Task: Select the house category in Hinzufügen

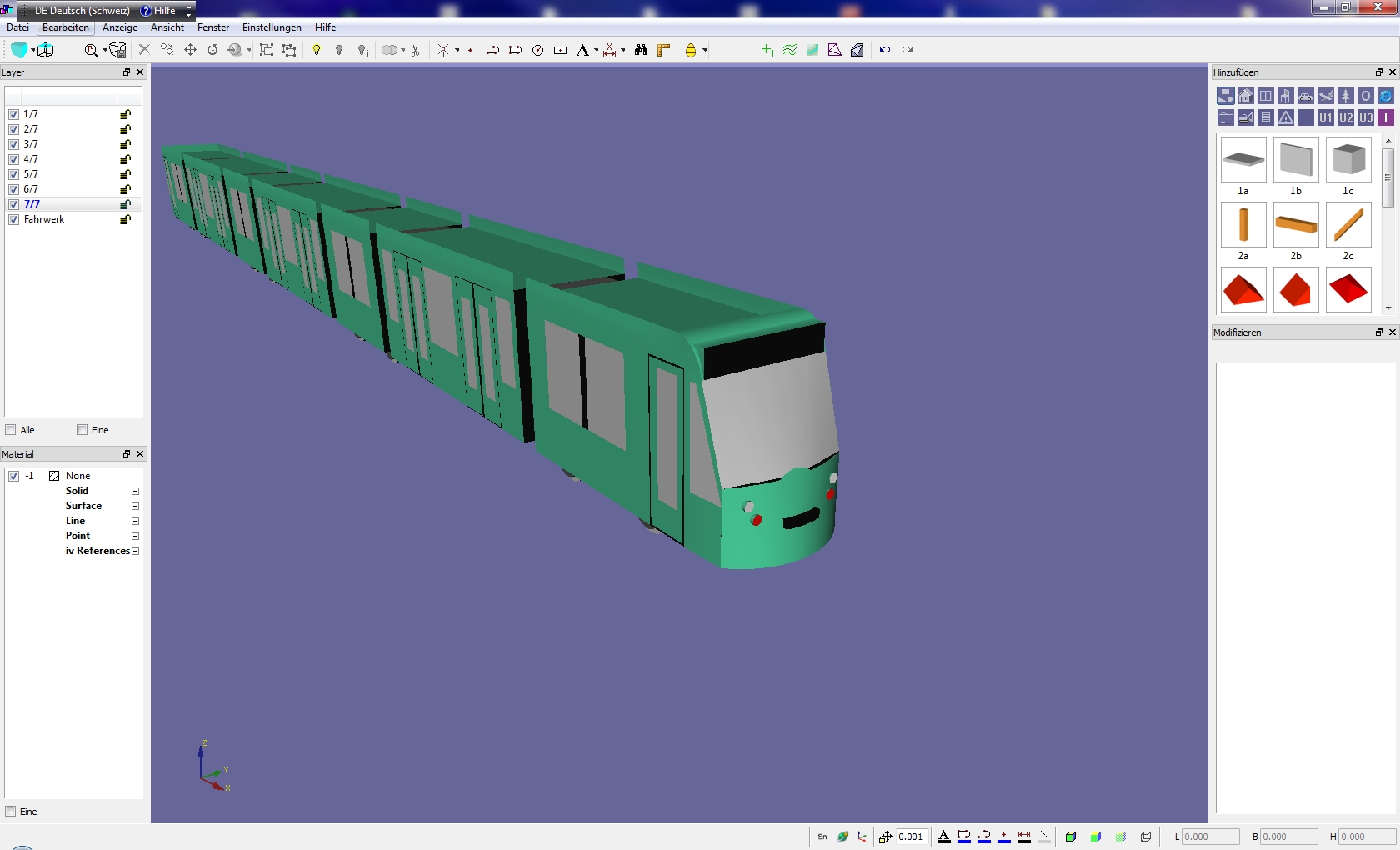Action: (1245, 96)
